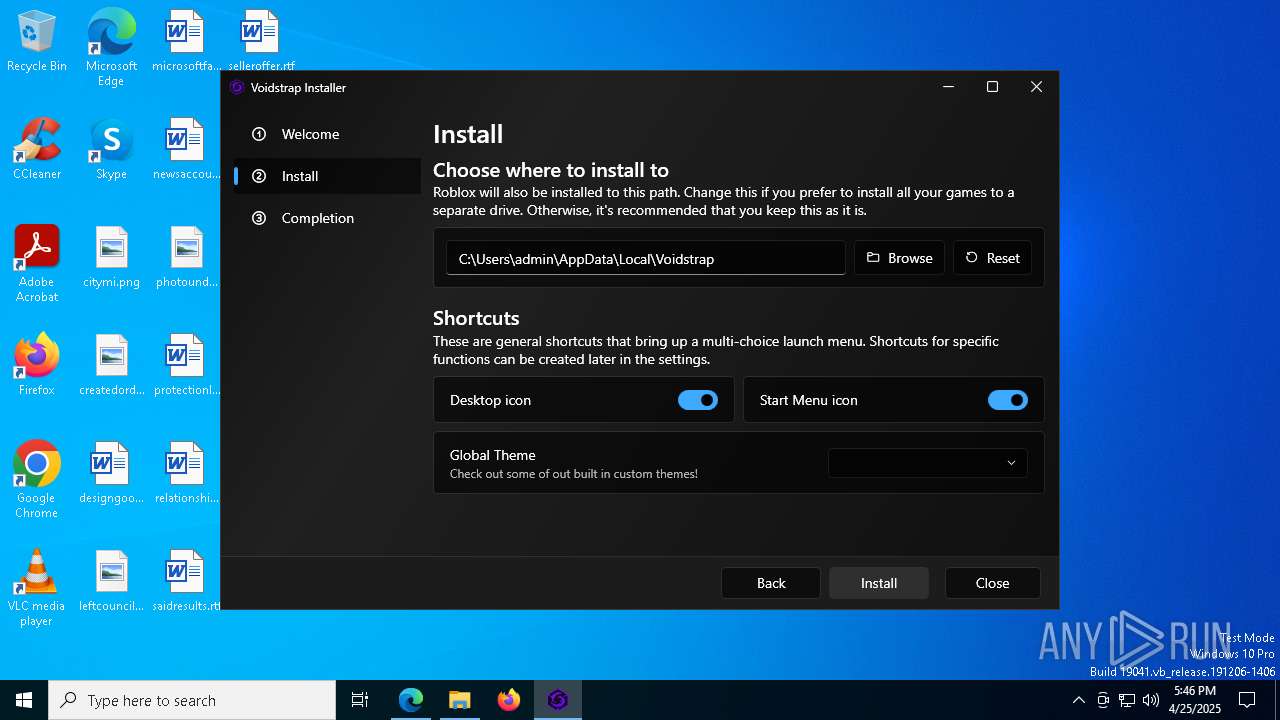
Task: Select the Install step in the sidebar
Action: [x=300, y=176]
